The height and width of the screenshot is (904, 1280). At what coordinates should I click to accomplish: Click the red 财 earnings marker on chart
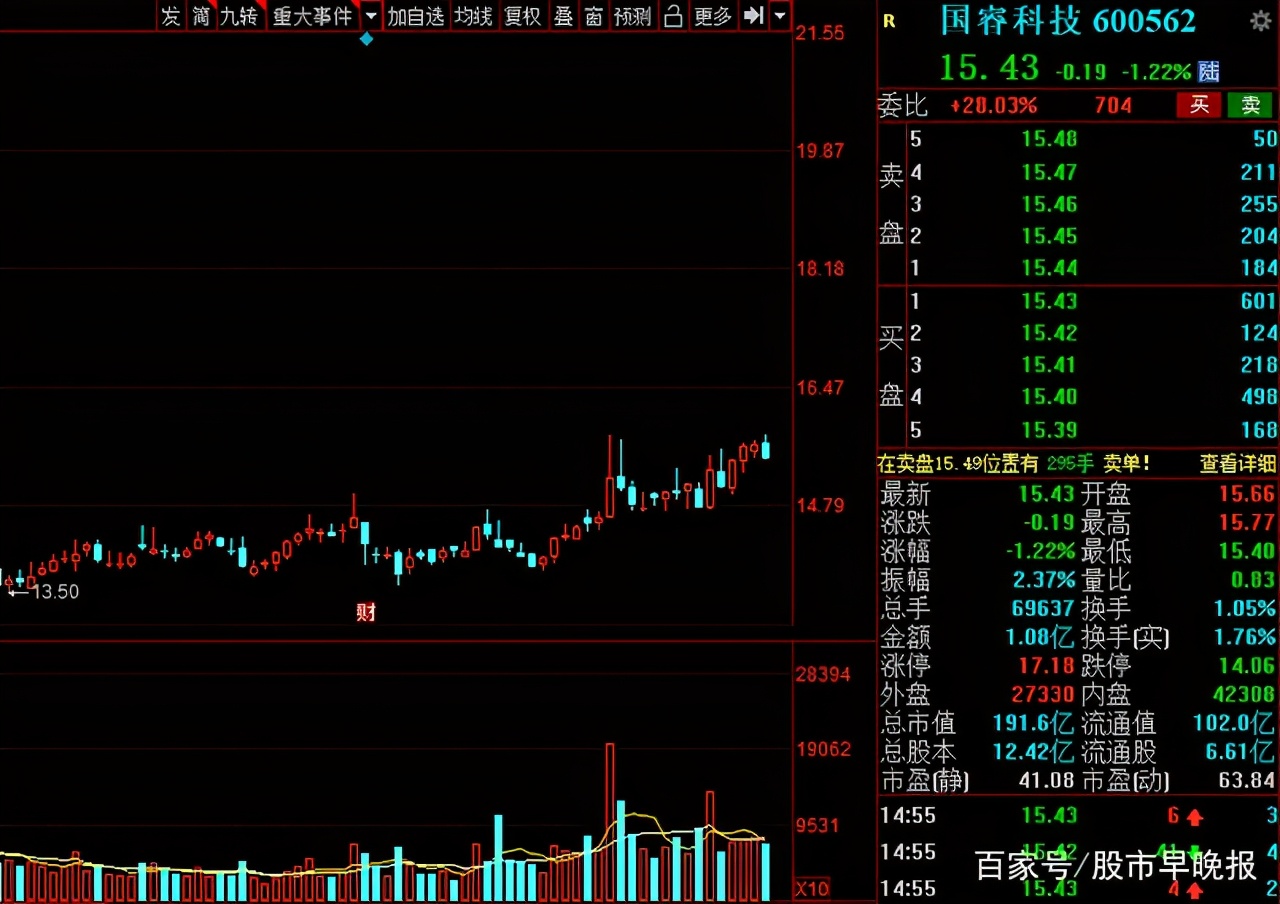[366, 612]
